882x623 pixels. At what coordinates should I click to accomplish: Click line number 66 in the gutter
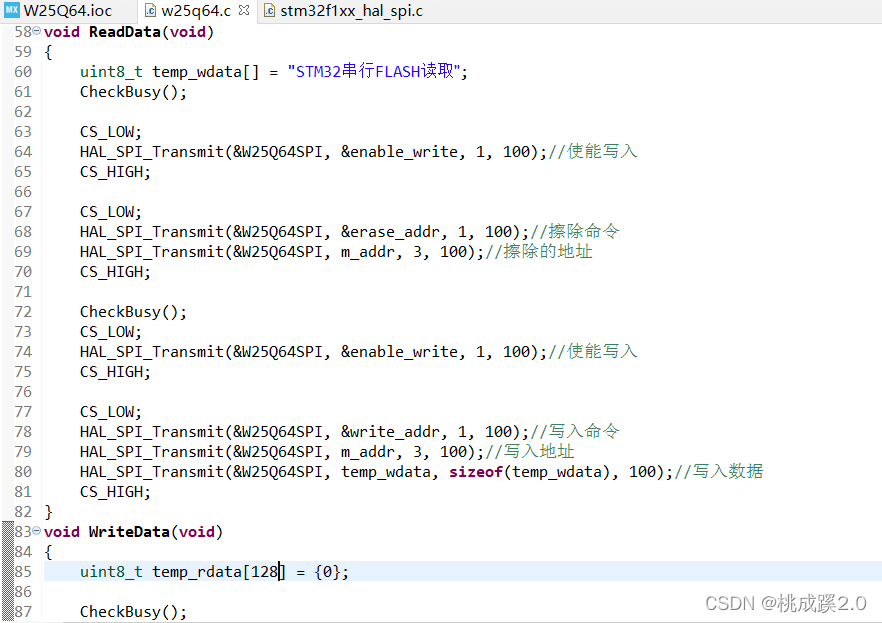tap(23, 192)
